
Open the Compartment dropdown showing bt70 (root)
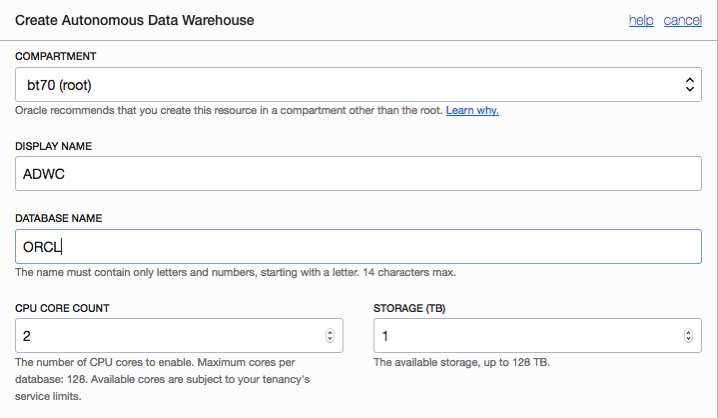358,85
